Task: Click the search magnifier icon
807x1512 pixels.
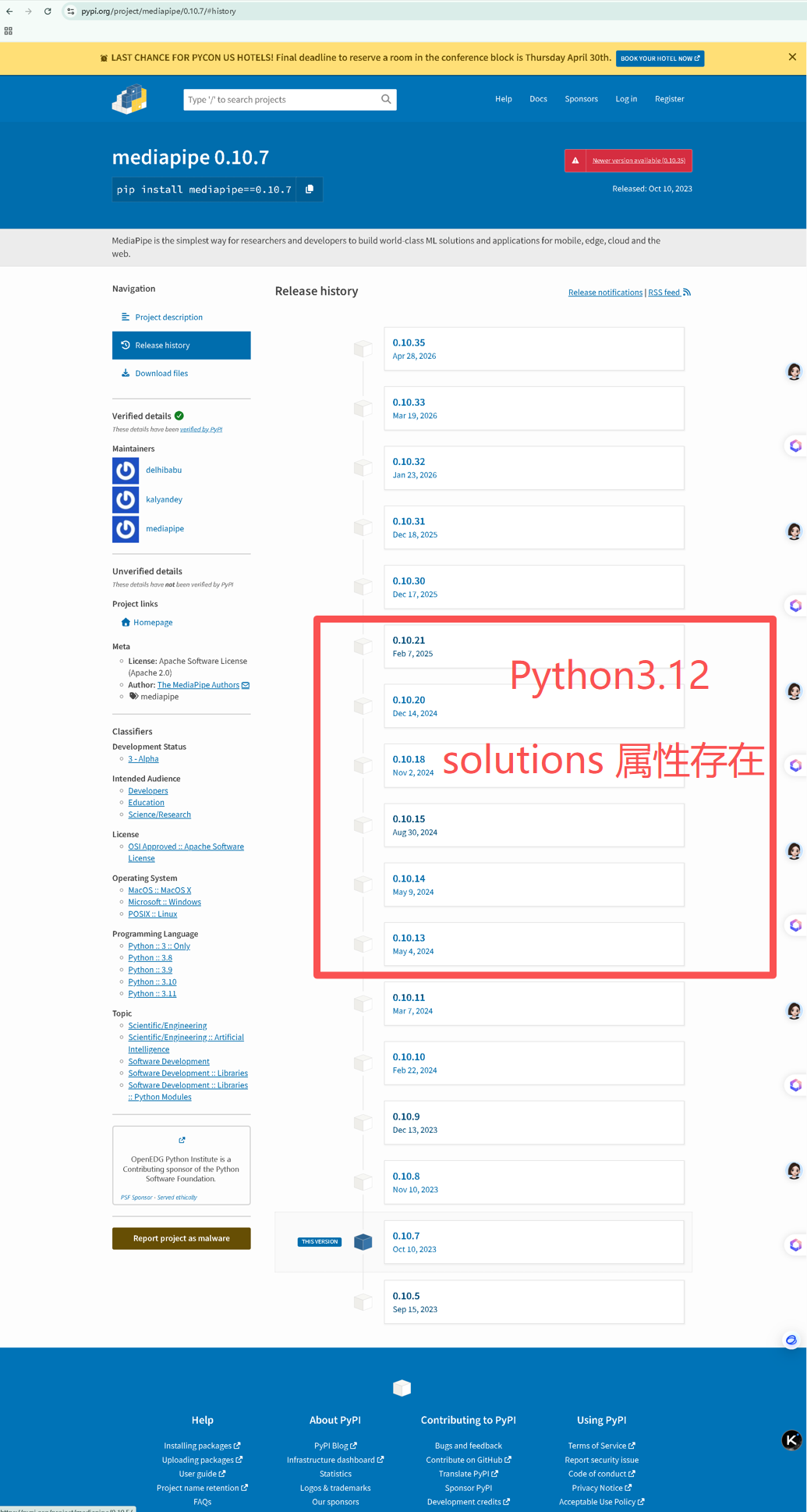Action: coord(386,99)
